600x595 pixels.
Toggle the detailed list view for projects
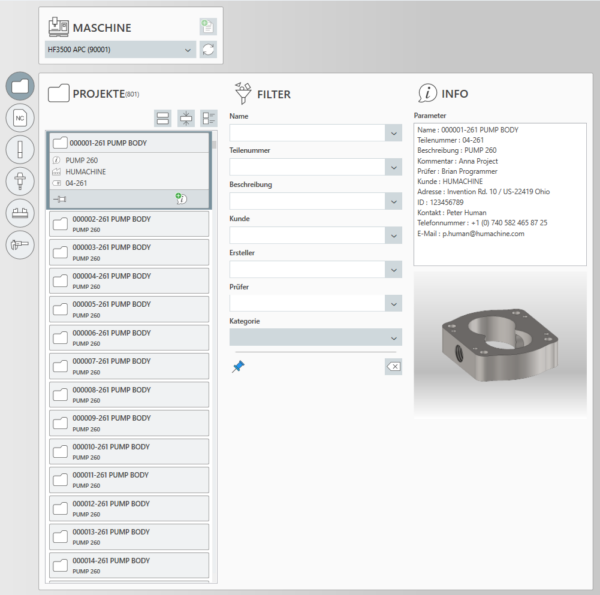coord(209,118)
